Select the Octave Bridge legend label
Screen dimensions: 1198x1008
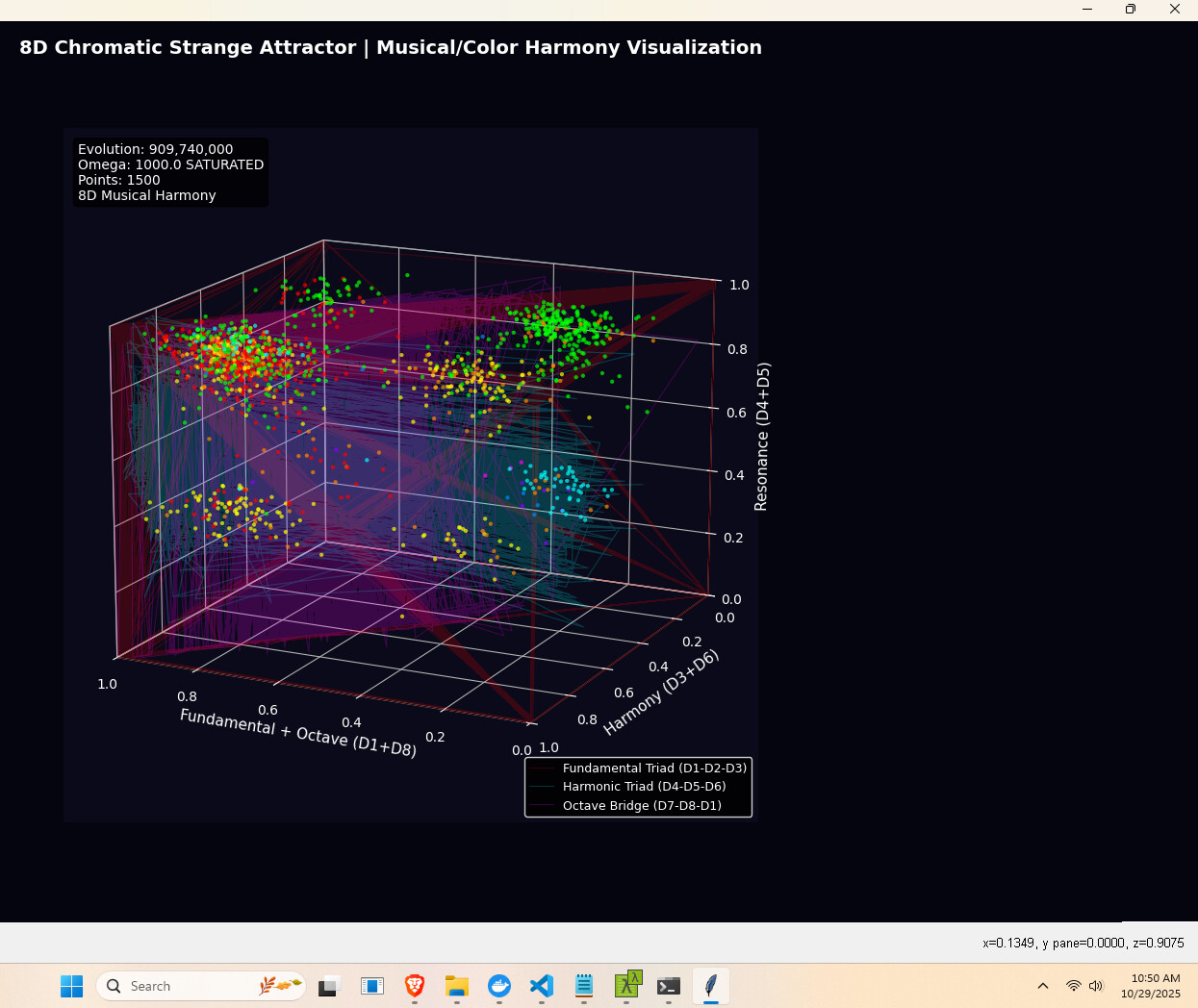click(642, 805)
